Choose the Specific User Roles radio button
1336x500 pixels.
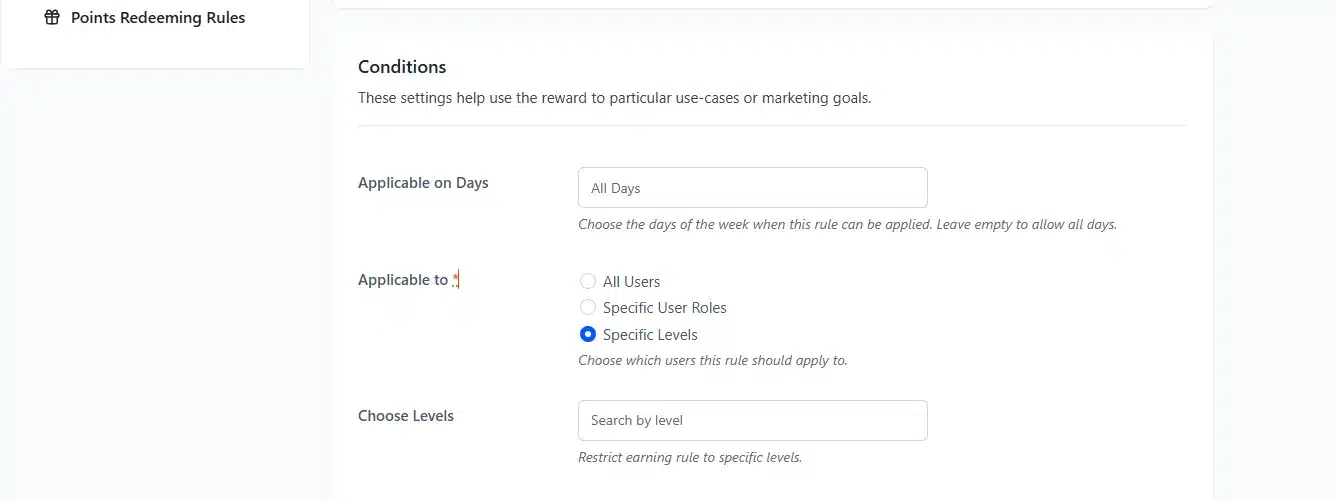[588, 308]
